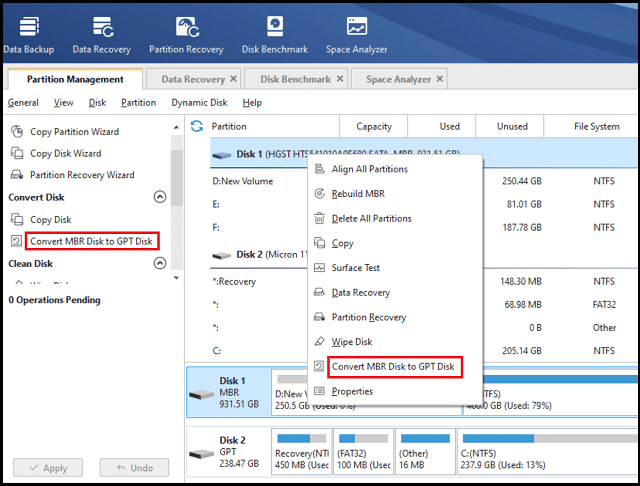Collapse the Clean Disk section
The image size is (640, 486).
(160, 263)
